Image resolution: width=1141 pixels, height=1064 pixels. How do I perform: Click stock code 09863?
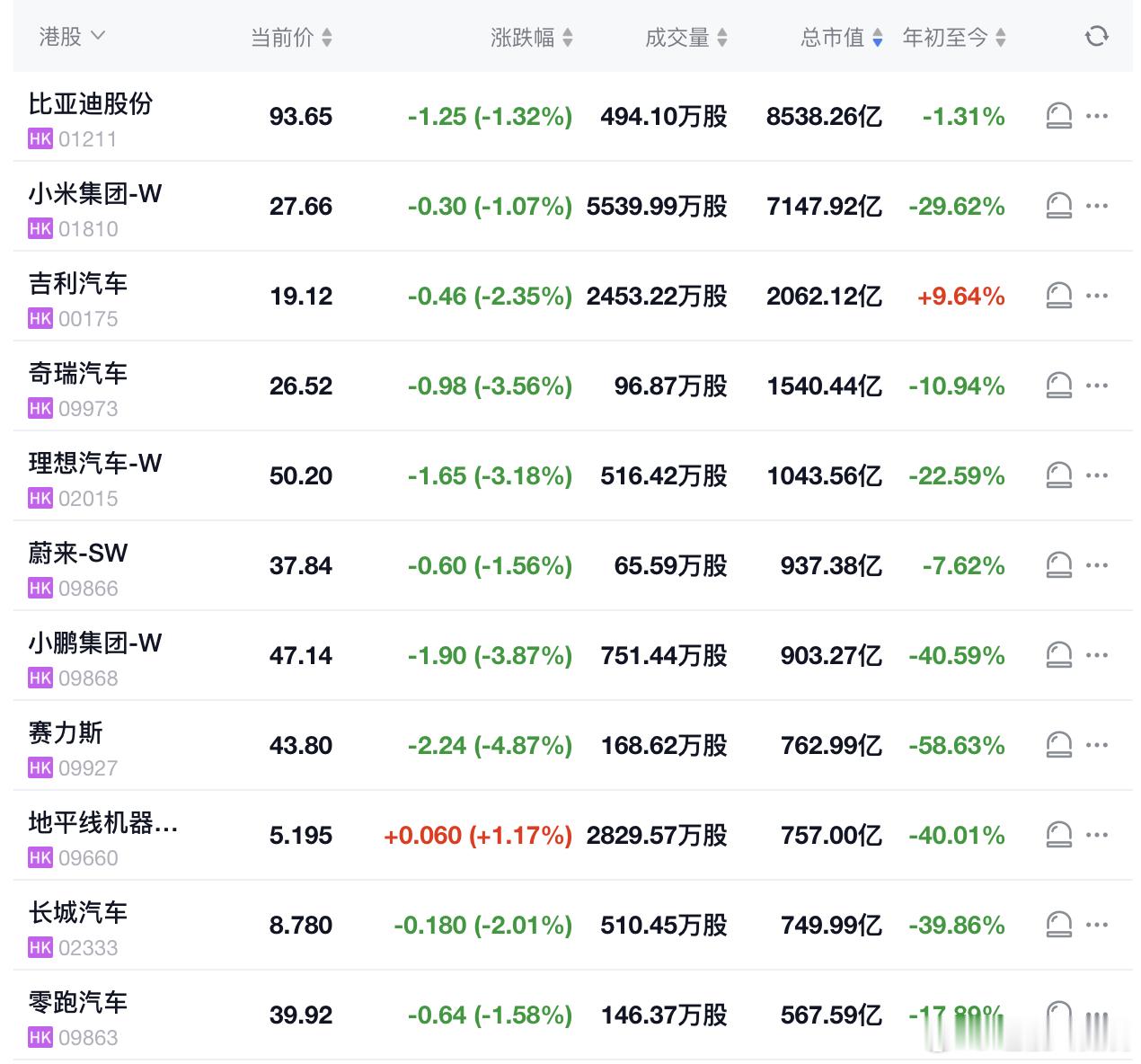(x=88, y=1038)
